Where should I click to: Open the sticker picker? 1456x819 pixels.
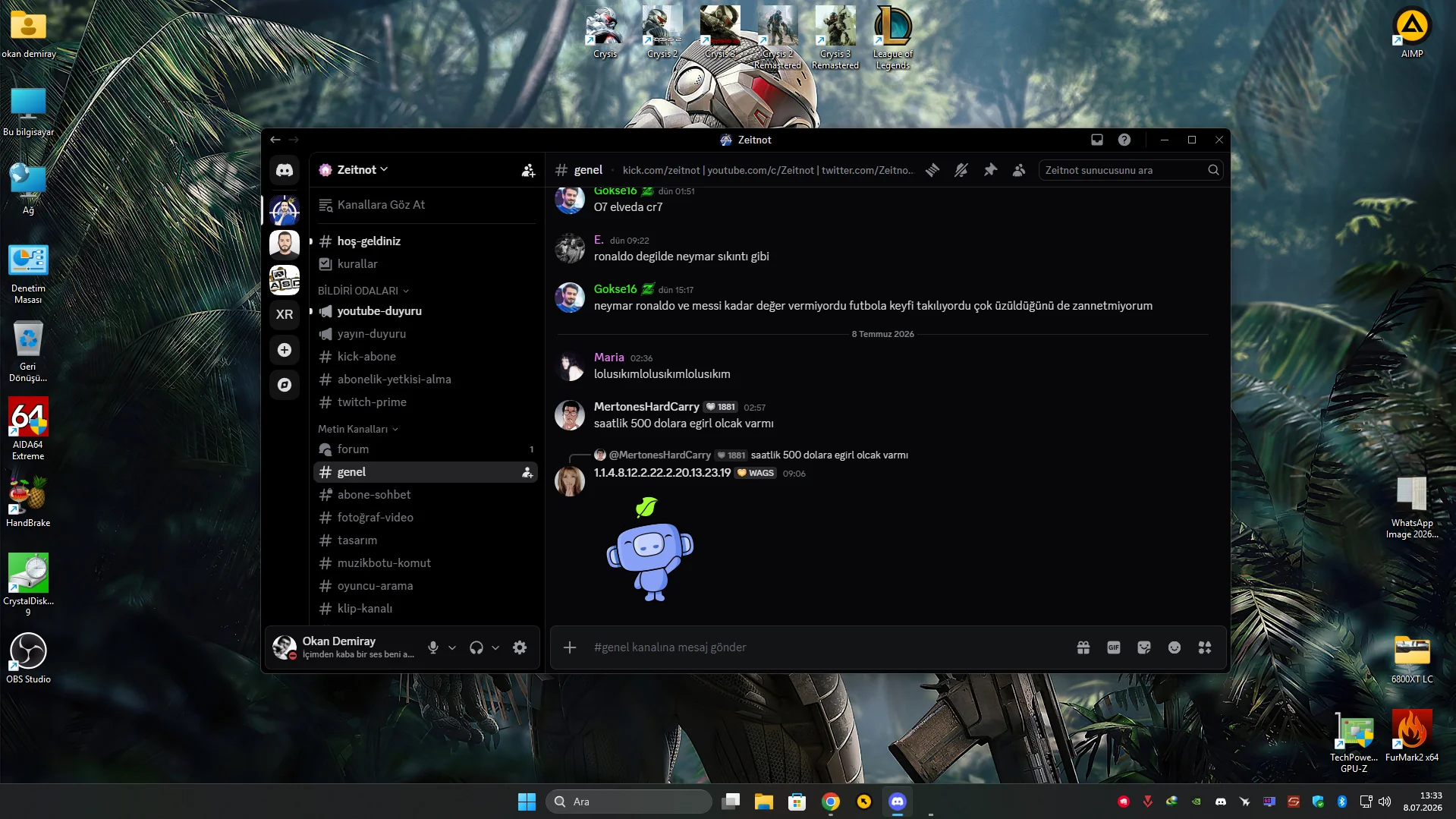coord(1144,647)
